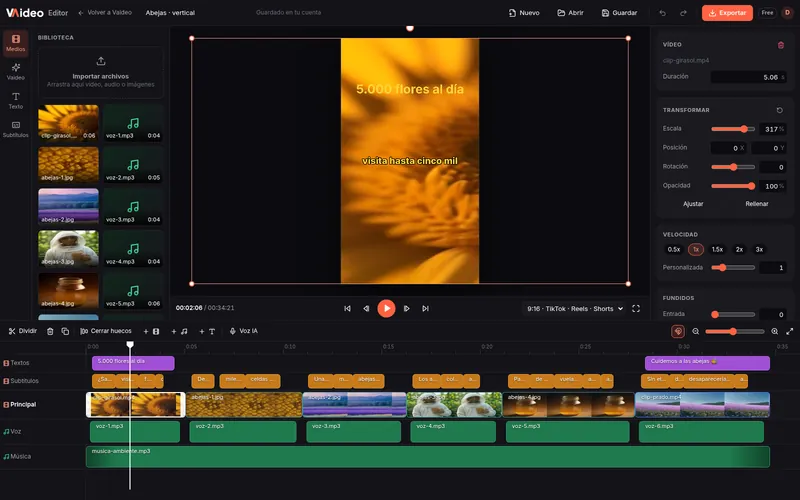This screenshot has width=800, height=500.
Task: Add a text track with plus T icon
Action: click(x=207, y=332)
